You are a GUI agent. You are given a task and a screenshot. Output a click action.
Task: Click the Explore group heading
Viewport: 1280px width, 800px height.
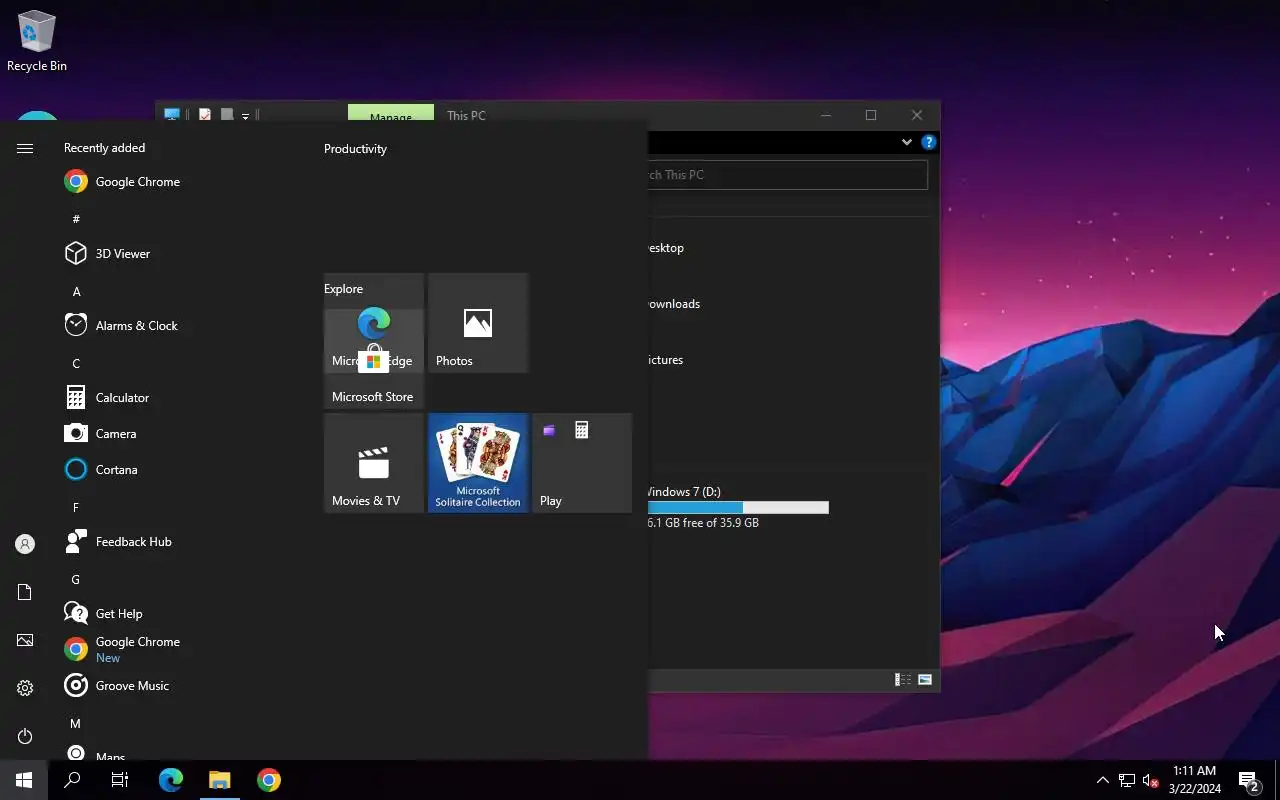click(x=343, y=289)
